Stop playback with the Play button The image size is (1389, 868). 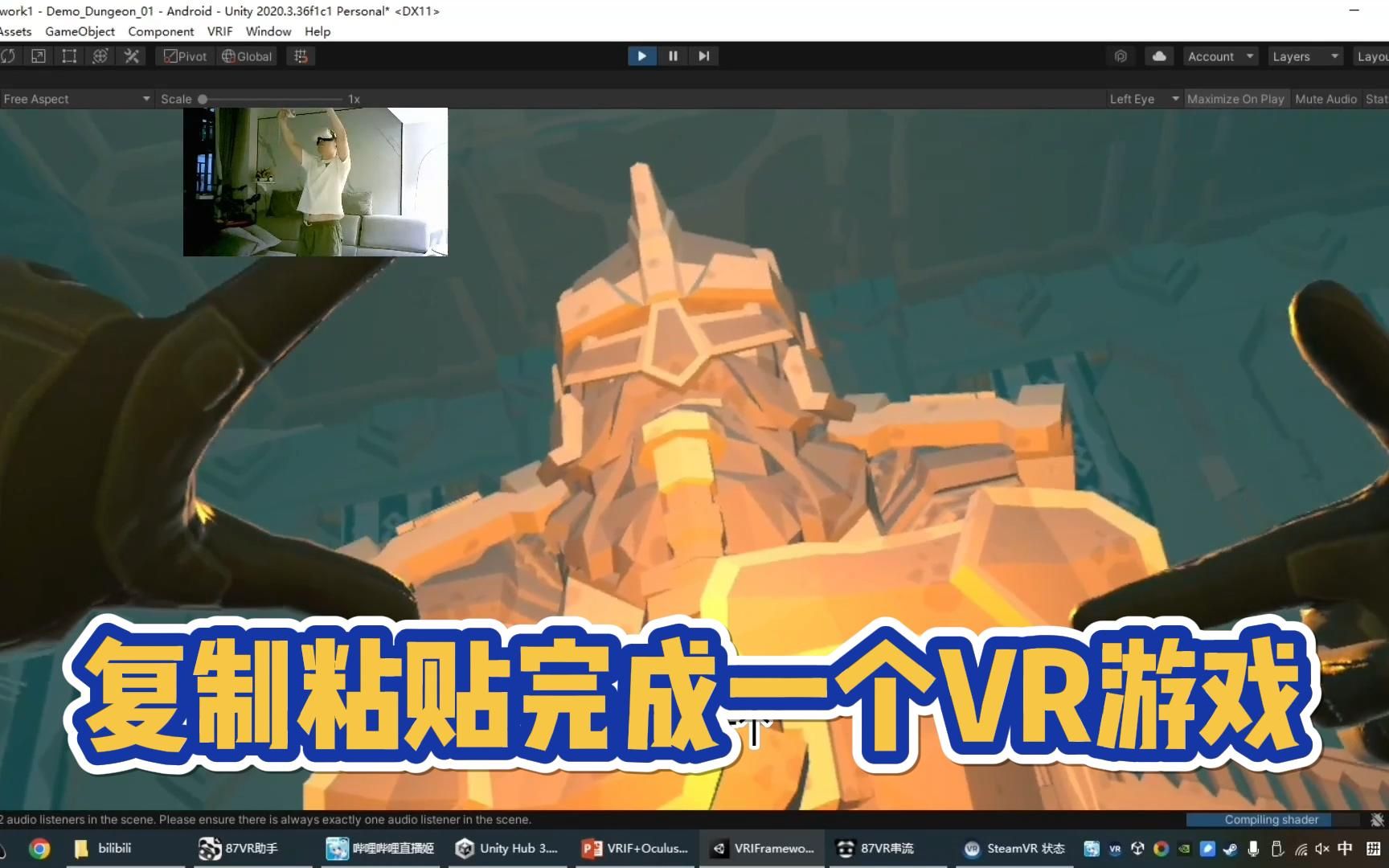[641, 55]
